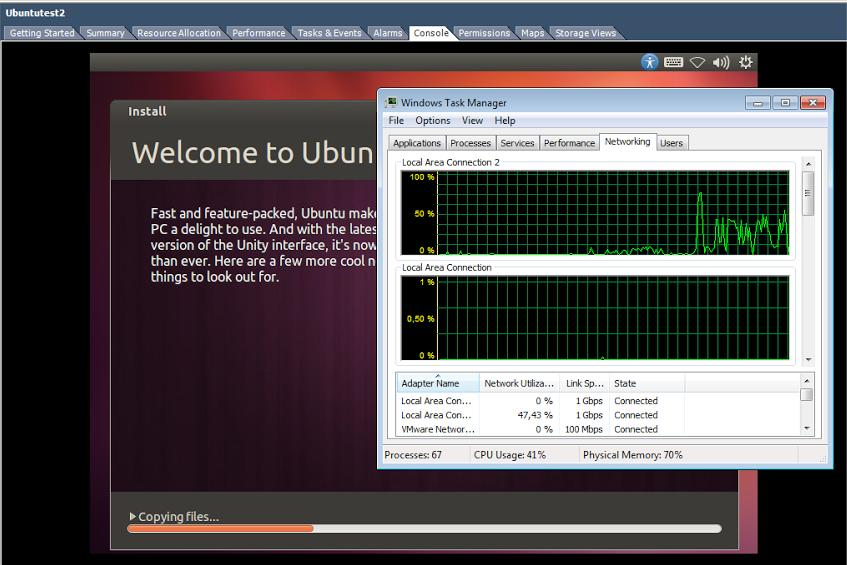This screenshot has height=565, width=847.
Task: Sort by the Link Speed column header
Action: coord(584,383)
